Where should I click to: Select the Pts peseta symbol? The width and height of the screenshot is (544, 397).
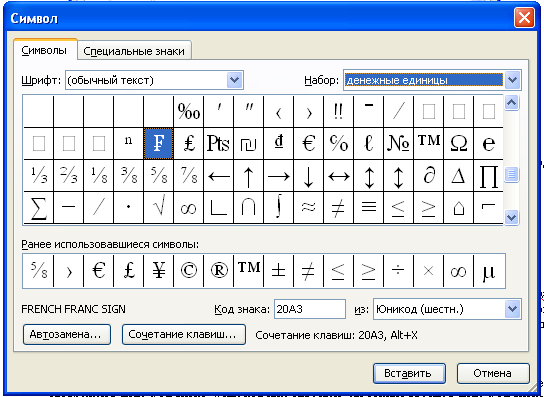click(x=218, y=143)
